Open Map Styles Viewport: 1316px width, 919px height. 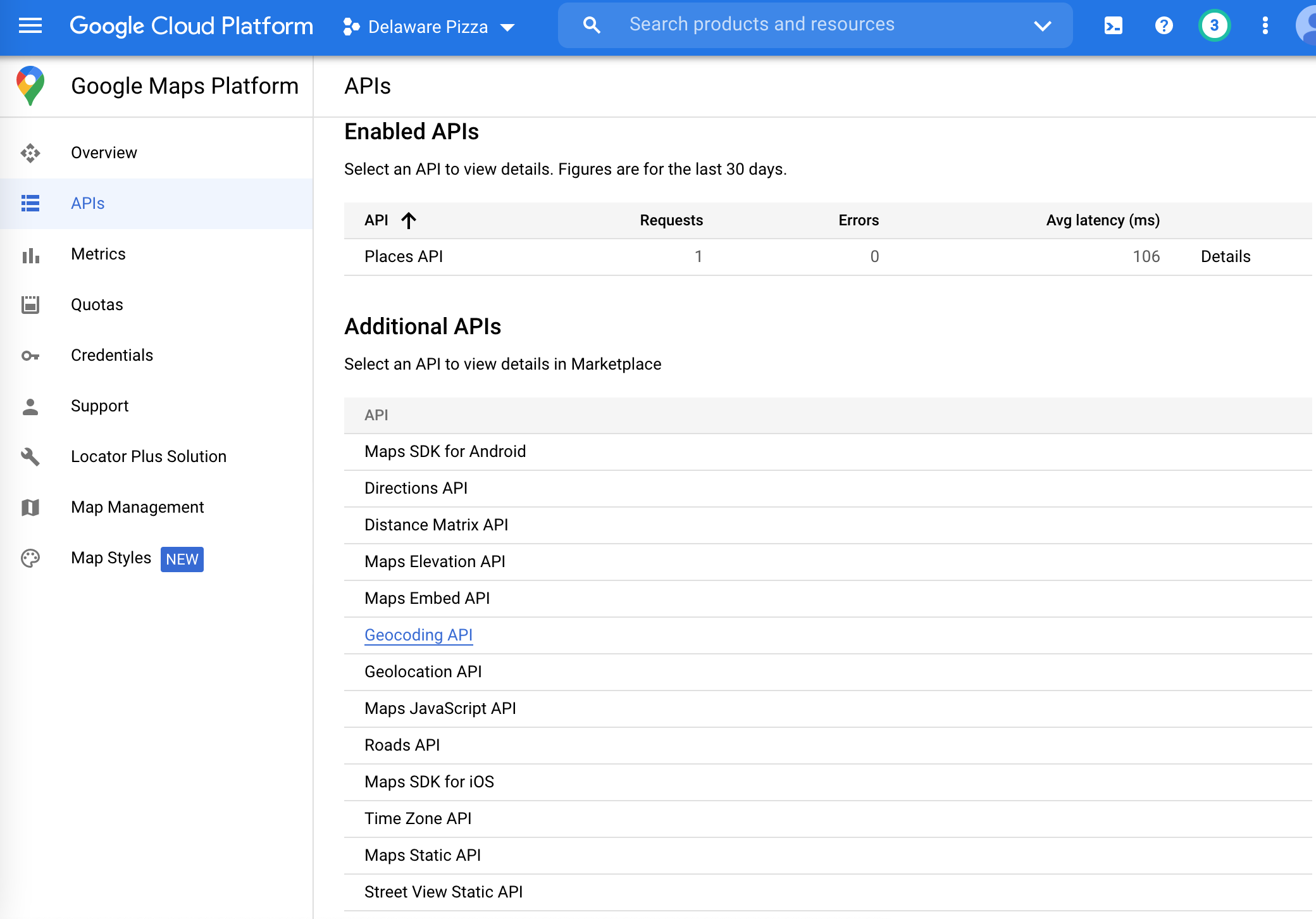[x=111, y=558]
